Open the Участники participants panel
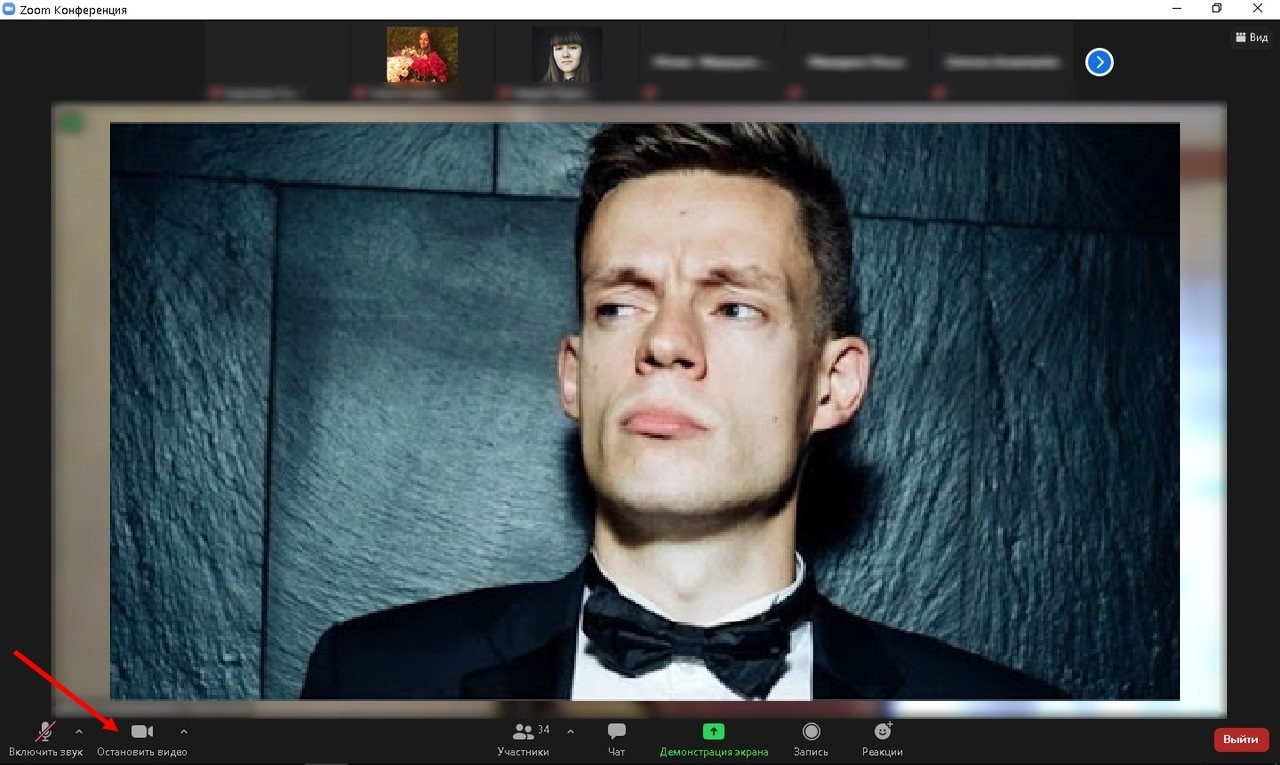This screenshot has width=1280, height=765. pyautogui.click(x=523, y=733)
